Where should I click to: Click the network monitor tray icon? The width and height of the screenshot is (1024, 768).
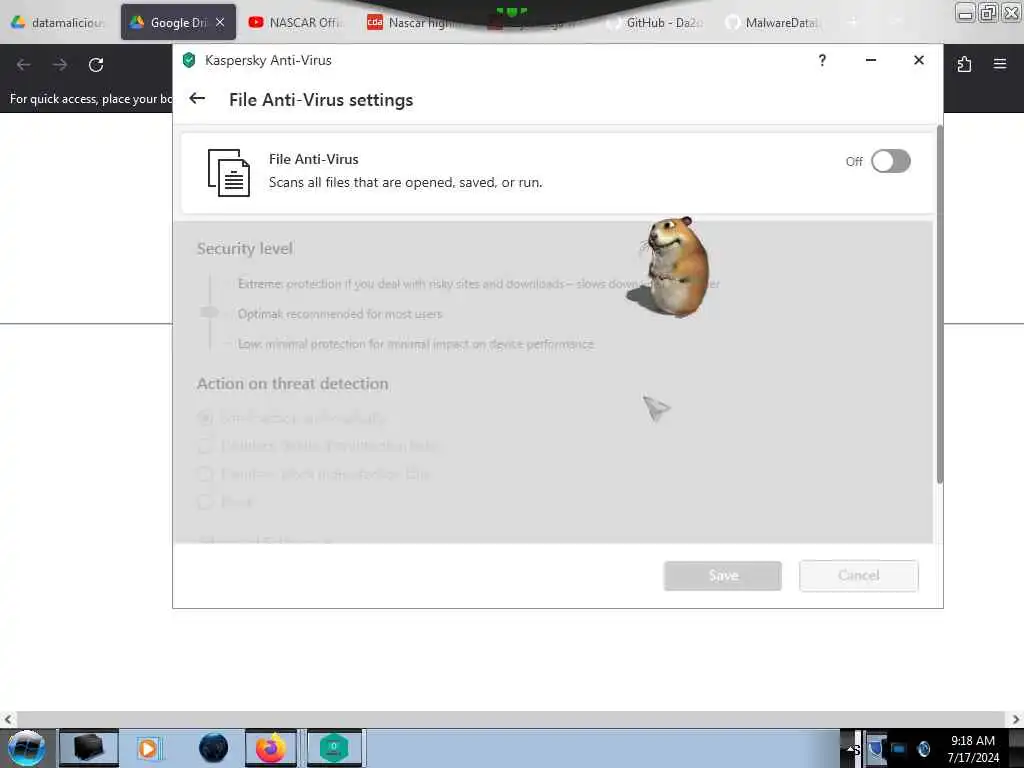pos(899,749)
